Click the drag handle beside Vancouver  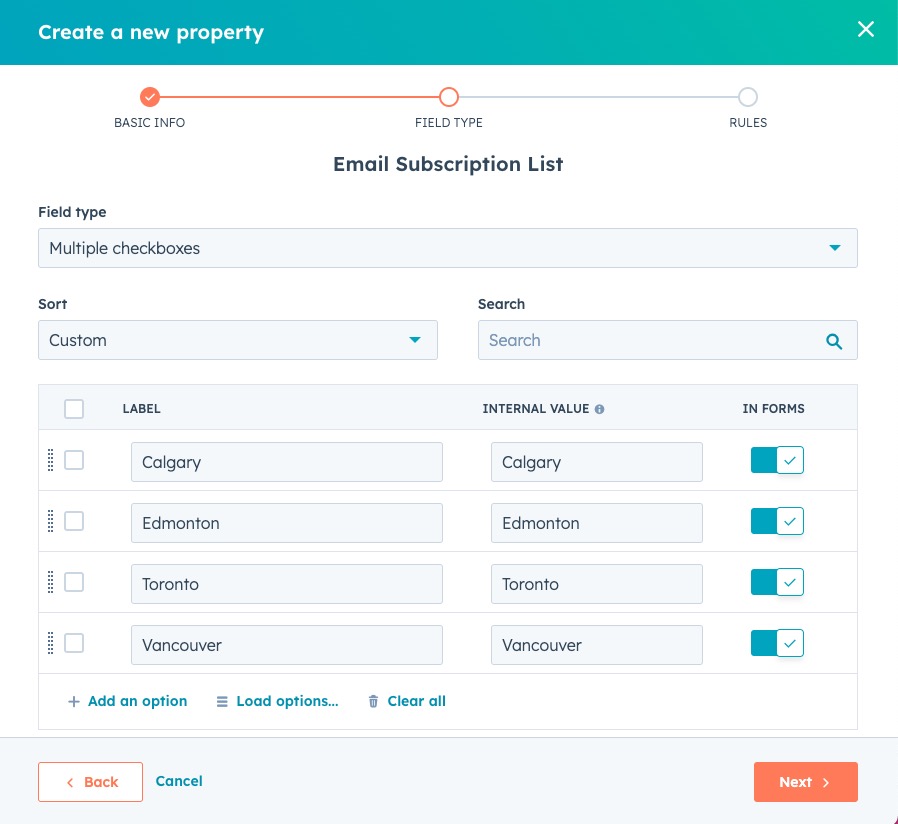coord(50,643)
